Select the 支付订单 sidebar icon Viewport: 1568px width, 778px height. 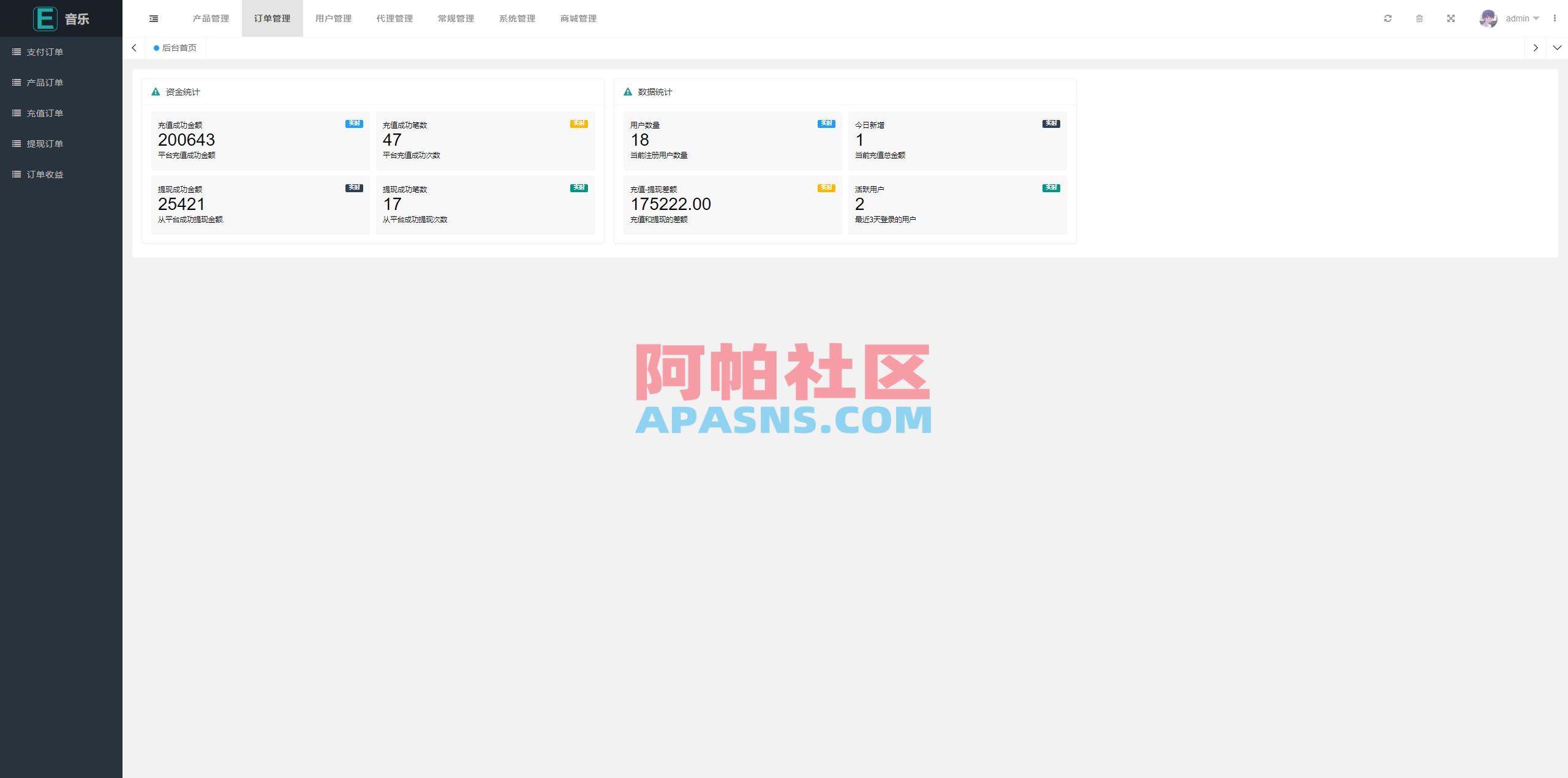[x=17, y=51]
